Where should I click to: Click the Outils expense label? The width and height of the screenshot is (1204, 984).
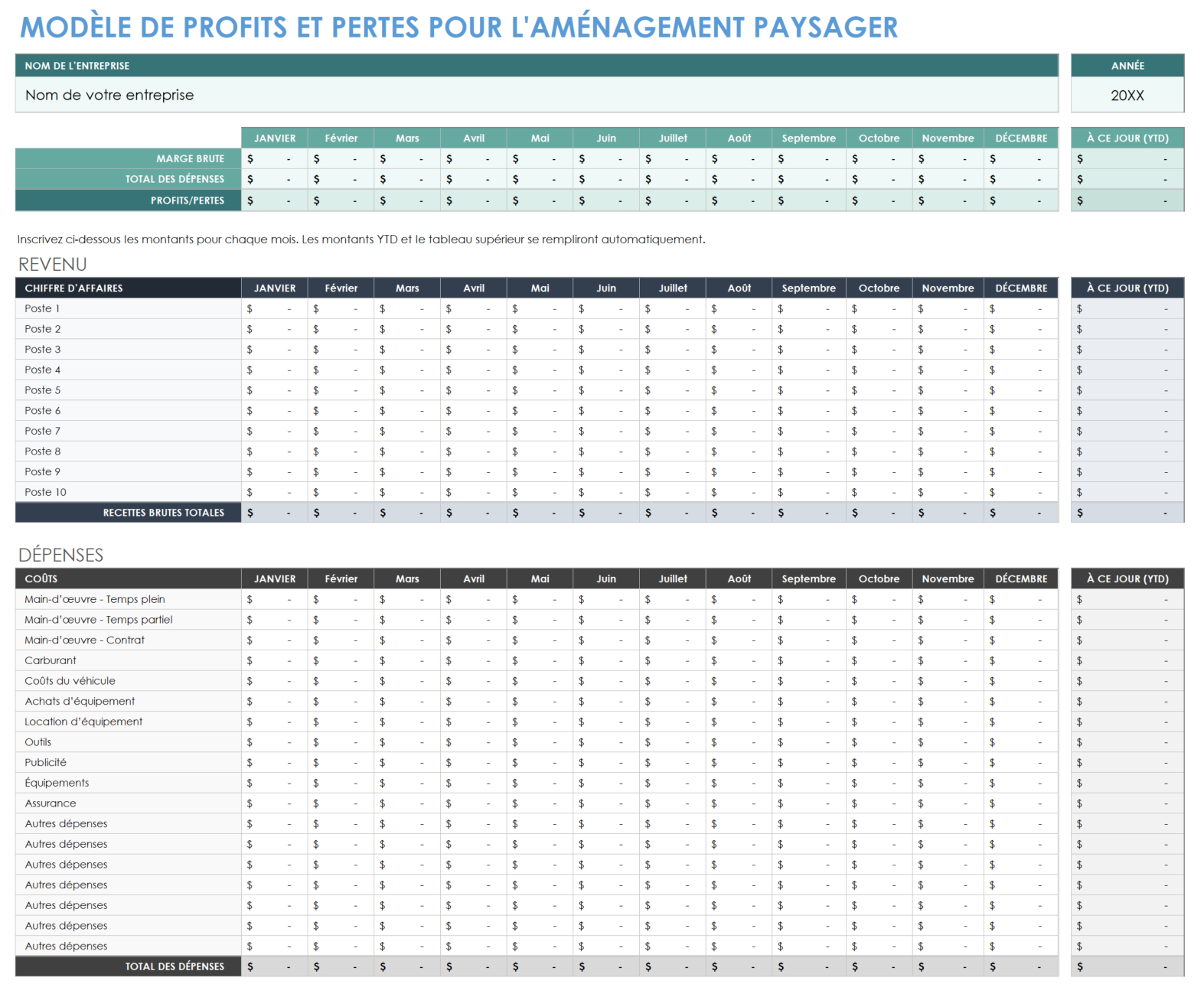38,742
